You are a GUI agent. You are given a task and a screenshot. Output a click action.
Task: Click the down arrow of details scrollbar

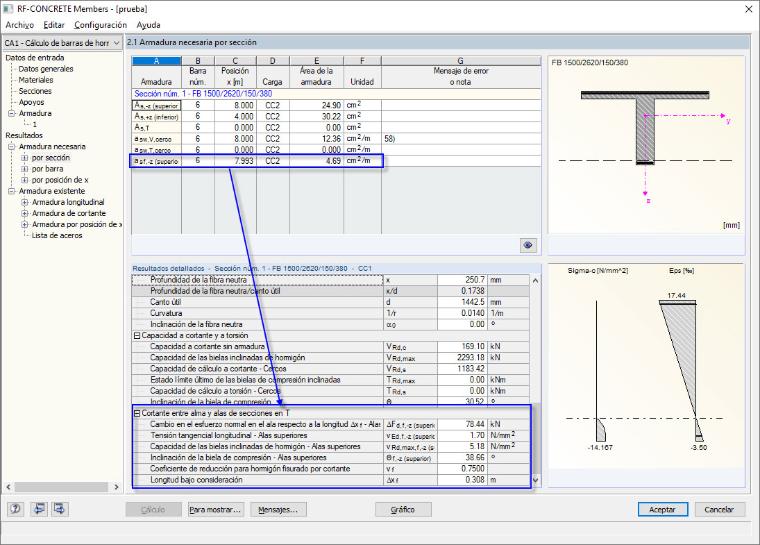click(x=536, y=480)
